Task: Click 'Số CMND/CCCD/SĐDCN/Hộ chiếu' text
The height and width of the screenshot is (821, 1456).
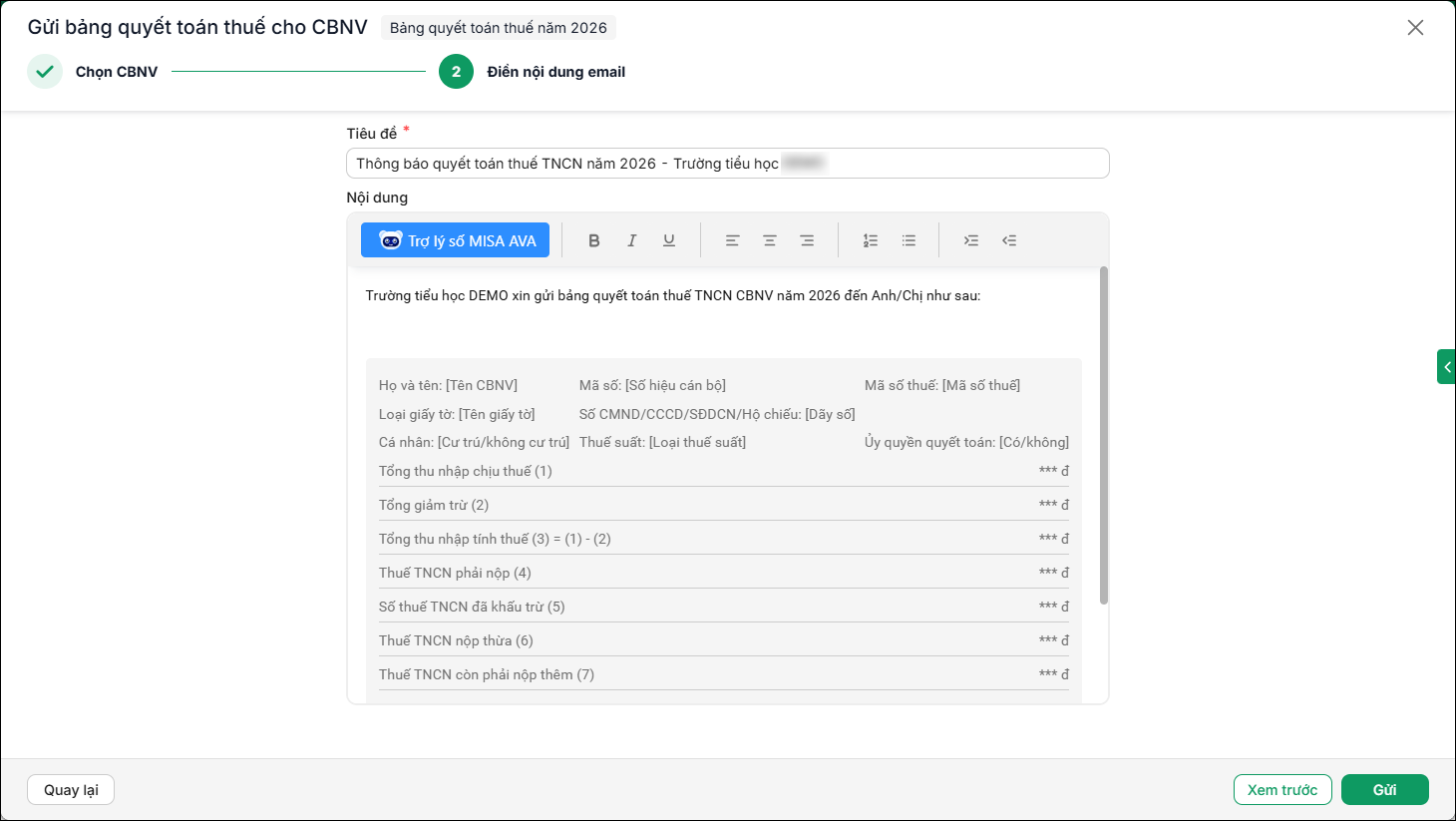Action: pos(717,414)
